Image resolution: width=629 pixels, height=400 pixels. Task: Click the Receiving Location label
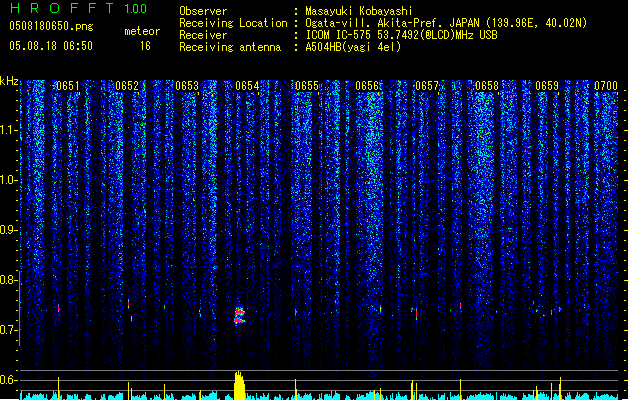point(233,23)
